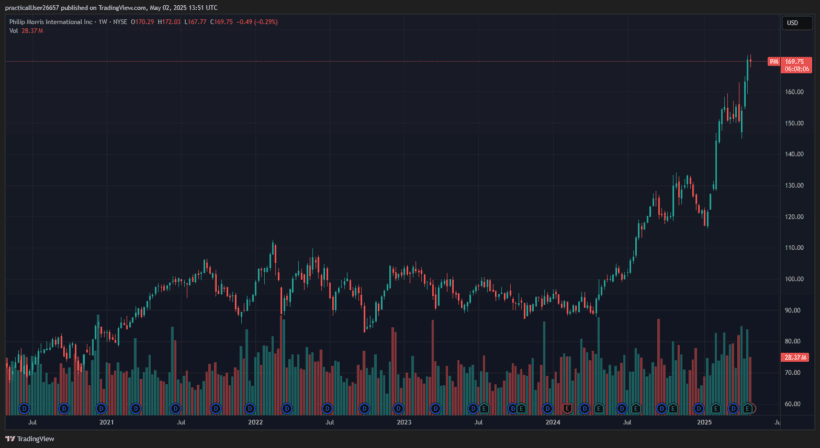The image size is (820, 448).
Task: Click the dividend marker above the 2023 label
Action: pyautogui.click(x=399, y=408)
